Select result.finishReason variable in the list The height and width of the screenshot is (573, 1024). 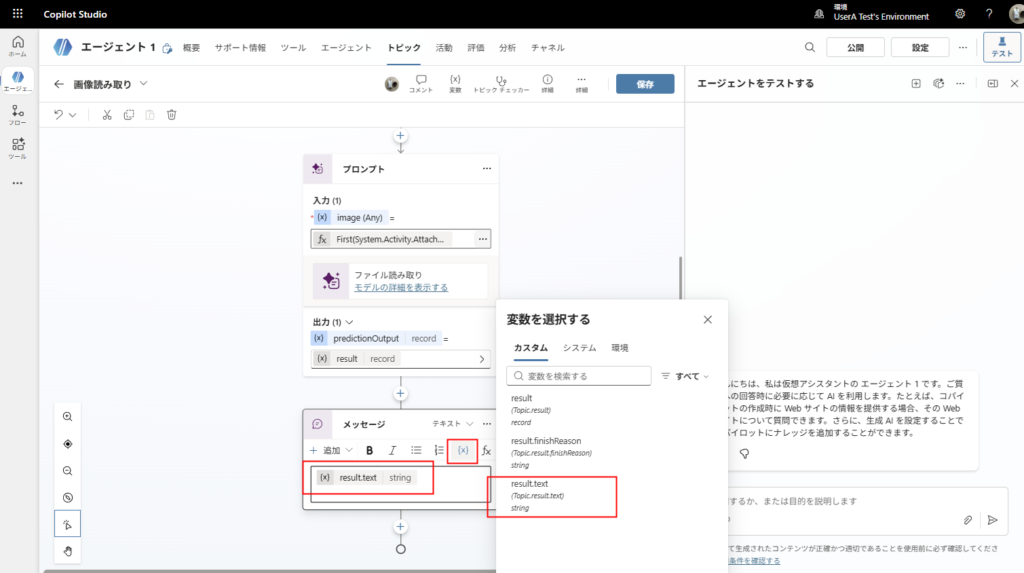click(552, 453)
